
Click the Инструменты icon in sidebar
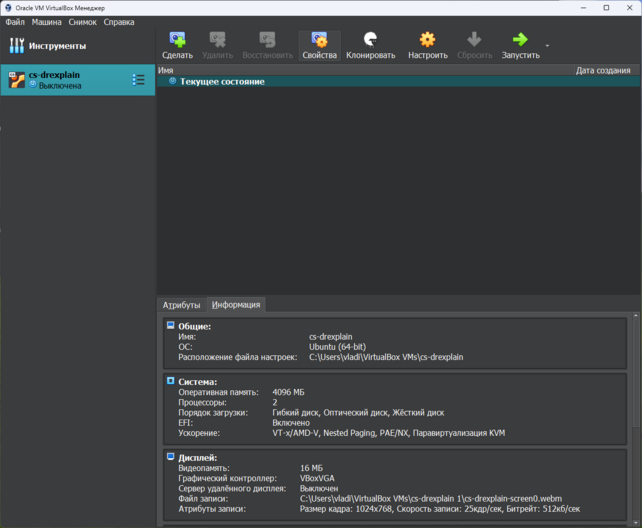click(x=17, y=46)
